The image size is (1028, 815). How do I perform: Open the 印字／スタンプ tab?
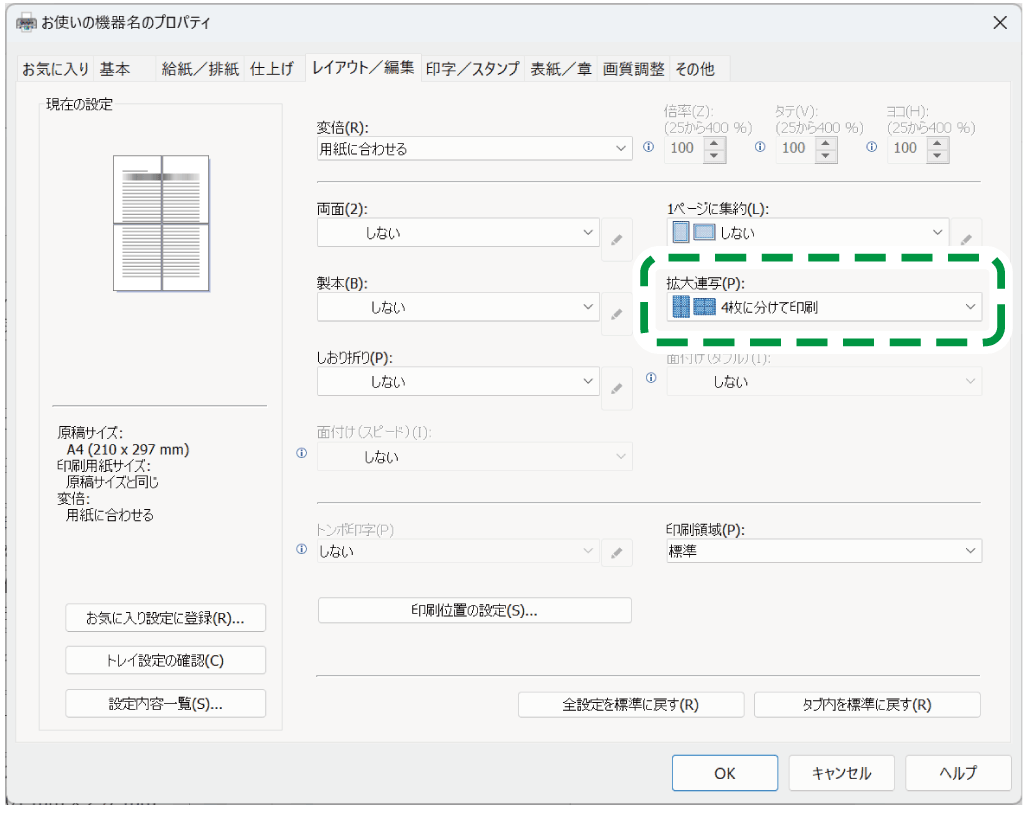pos(472,69)
